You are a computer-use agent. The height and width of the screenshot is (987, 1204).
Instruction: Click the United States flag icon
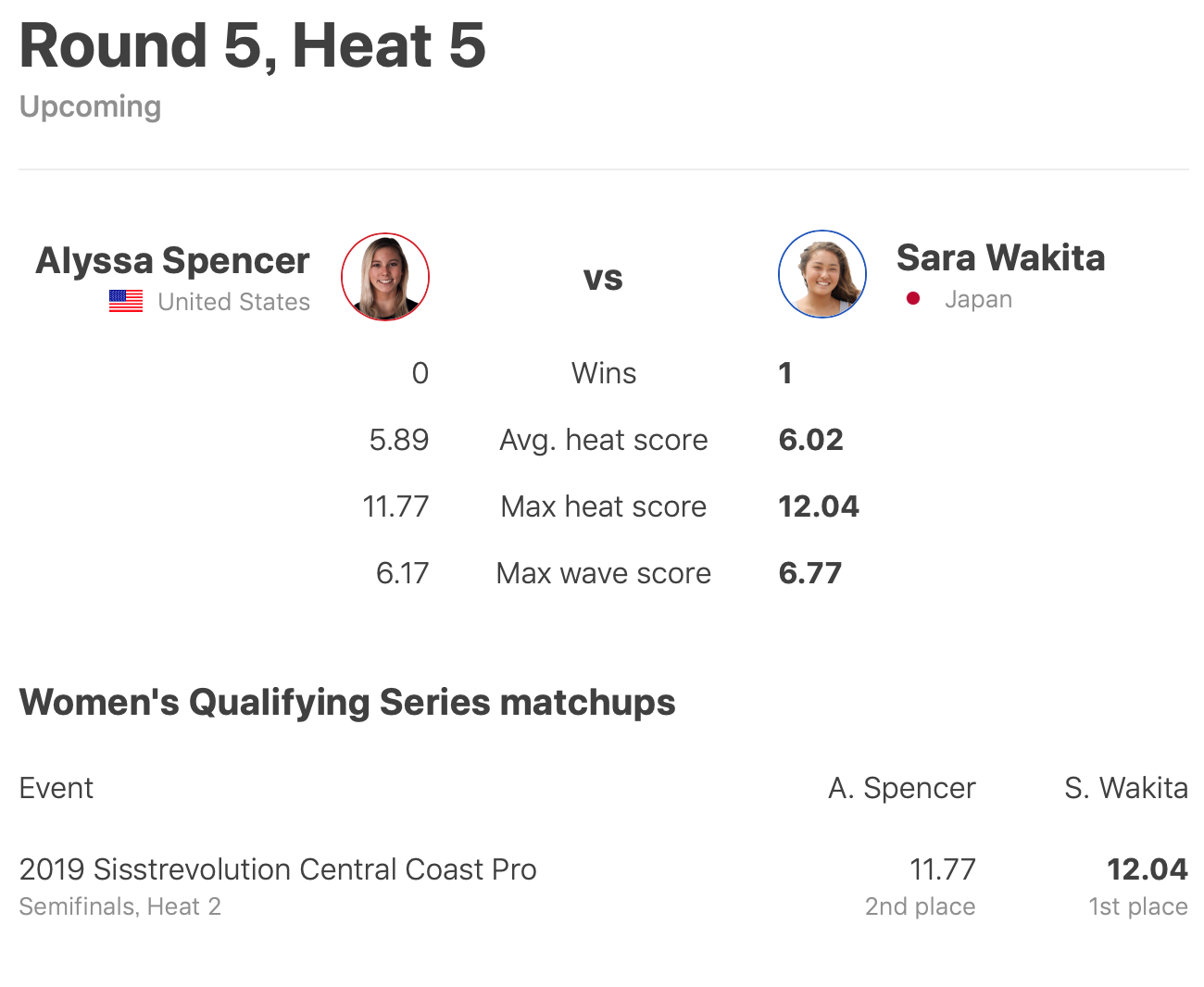coord(126,302)
